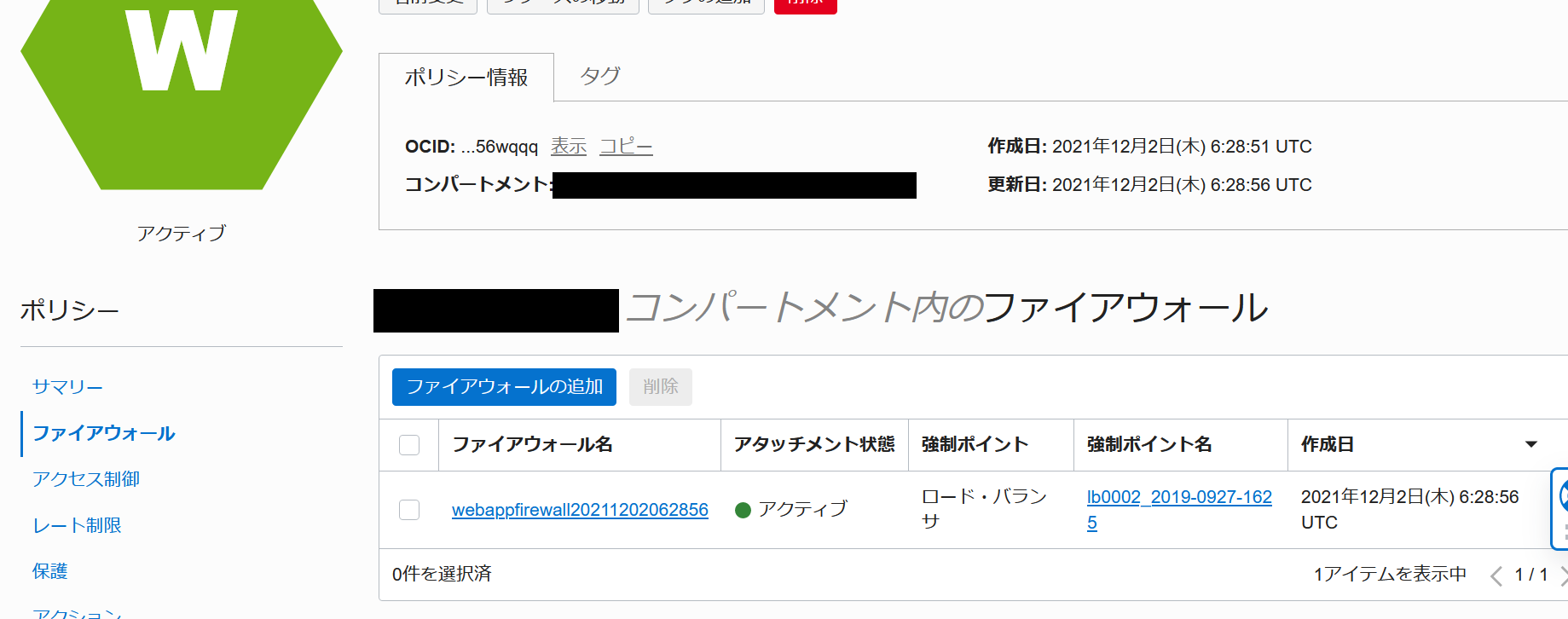Open アクセス制御 in the policy sidebar
This screenshot has height=619, width=1568.
click(x=86, y=479)
